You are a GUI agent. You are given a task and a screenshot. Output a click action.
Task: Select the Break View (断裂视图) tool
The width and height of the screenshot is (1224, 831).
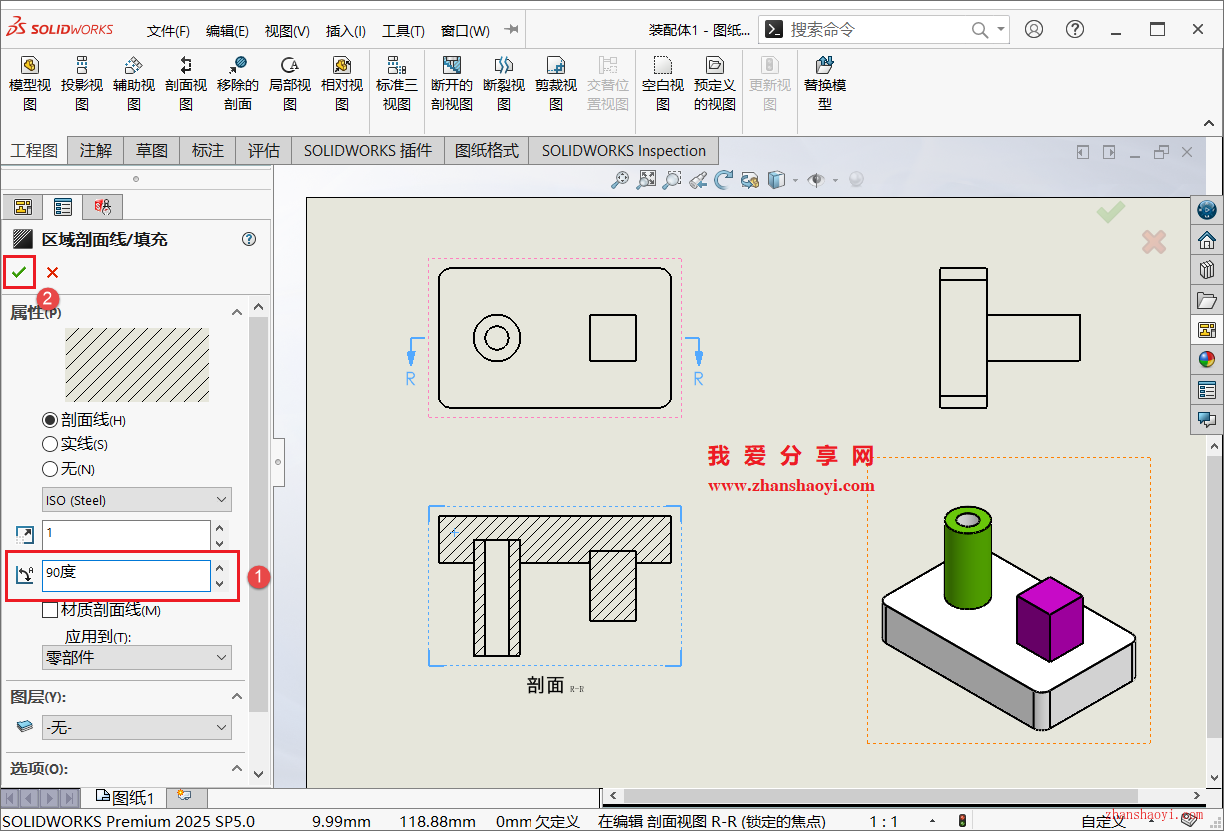(x=504, y=83)
